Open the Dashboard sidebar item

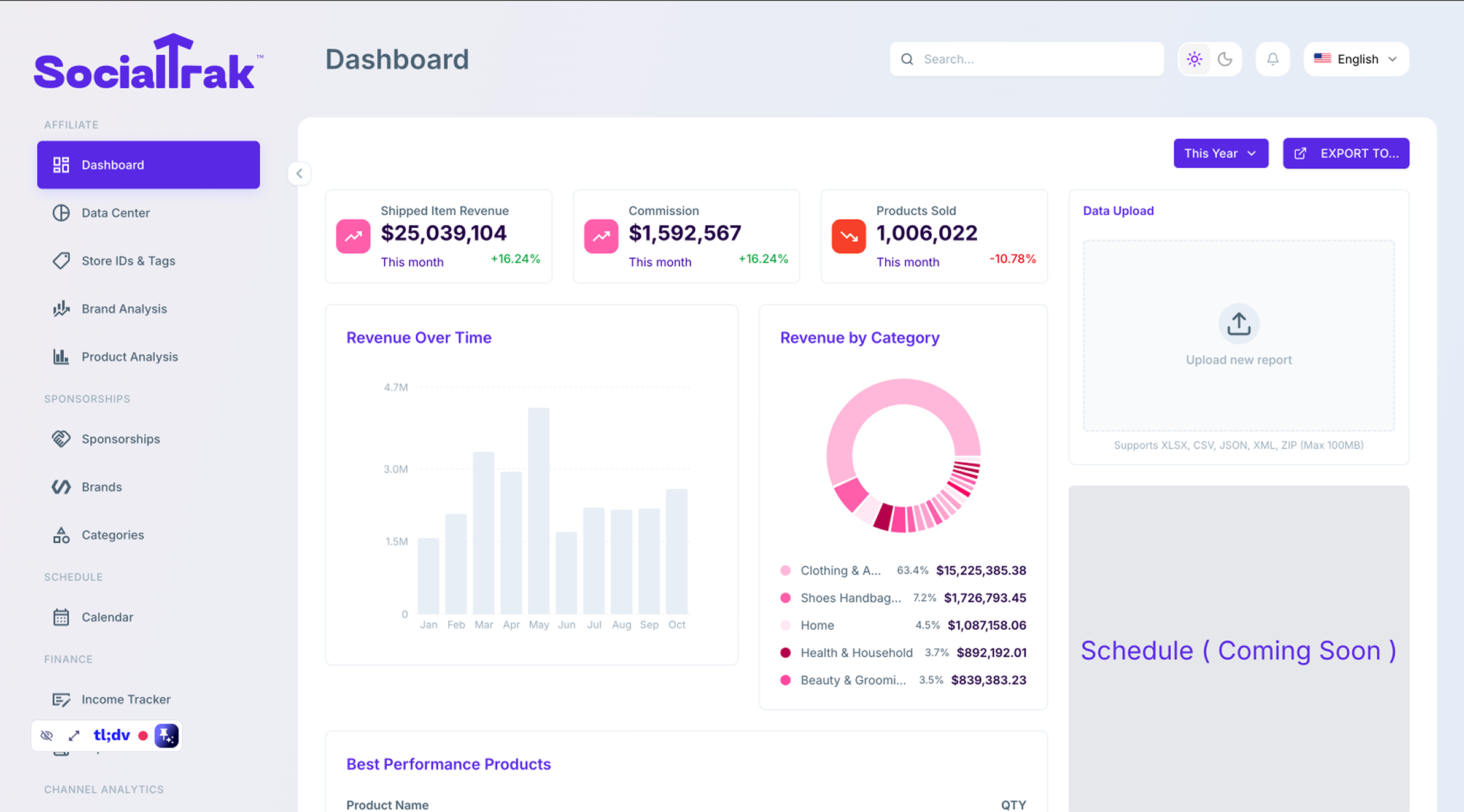[148, 164]
